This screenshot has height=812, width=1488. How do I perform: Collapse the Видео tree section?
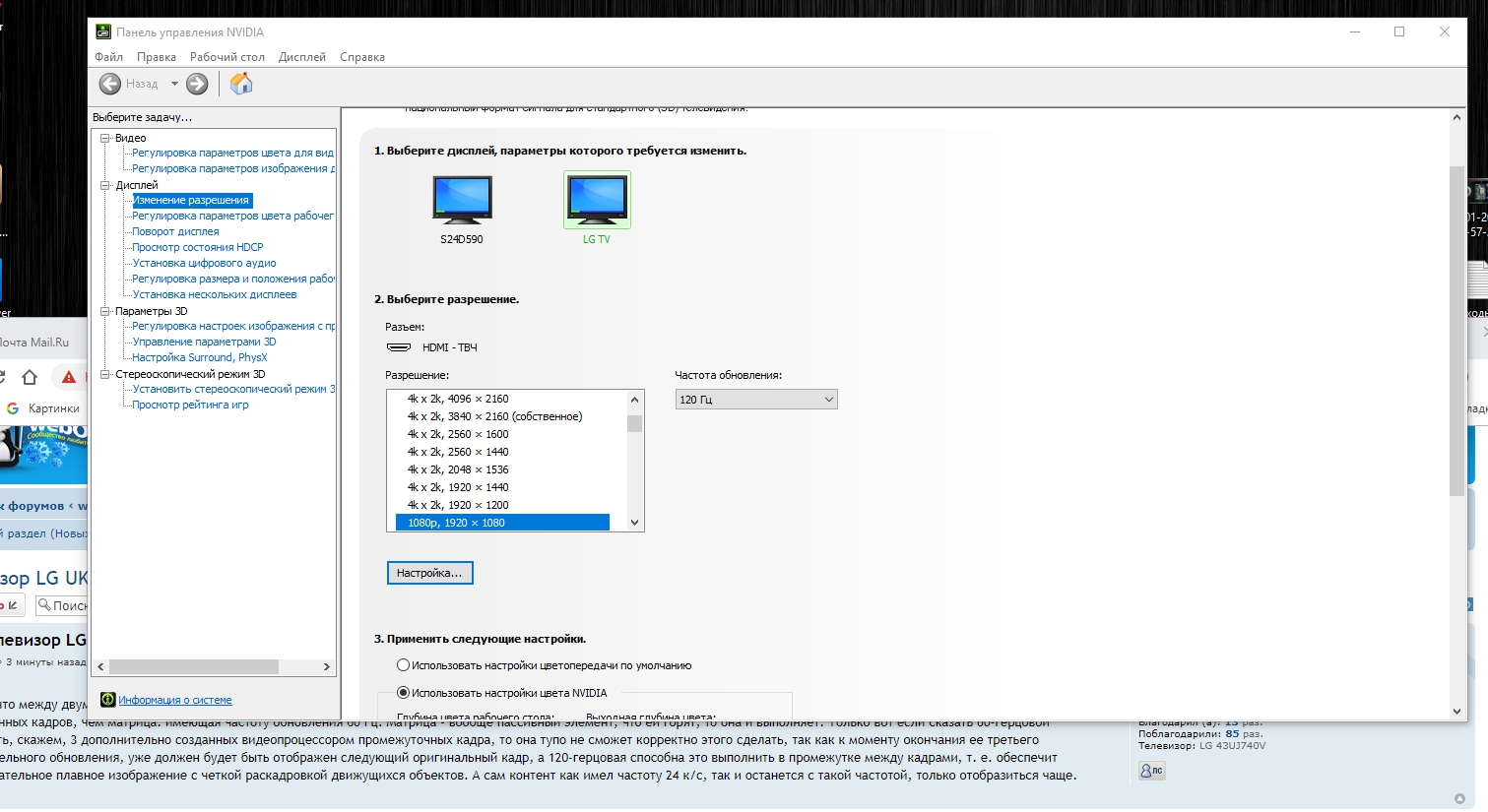(x=105, y=138)
